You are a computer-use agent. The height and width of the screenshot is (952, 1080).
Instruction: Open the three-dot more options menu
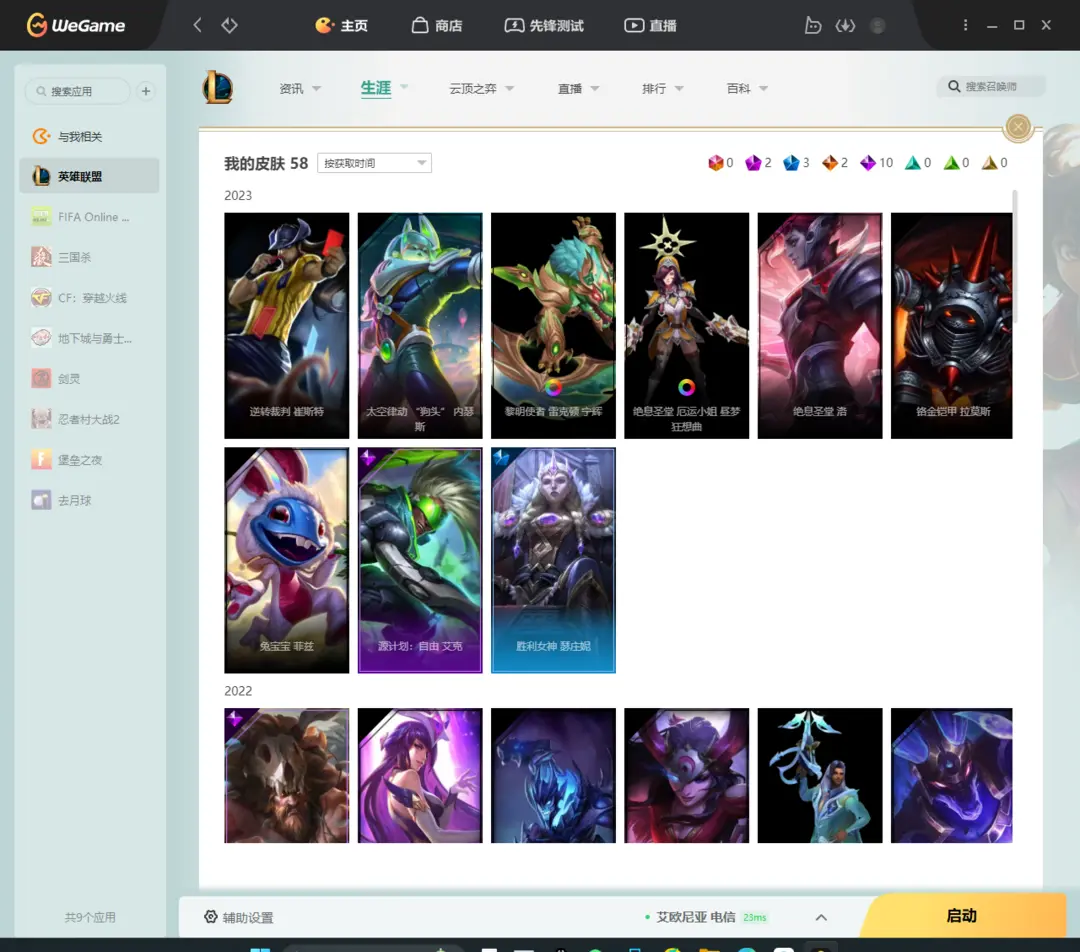coord(965,25)
